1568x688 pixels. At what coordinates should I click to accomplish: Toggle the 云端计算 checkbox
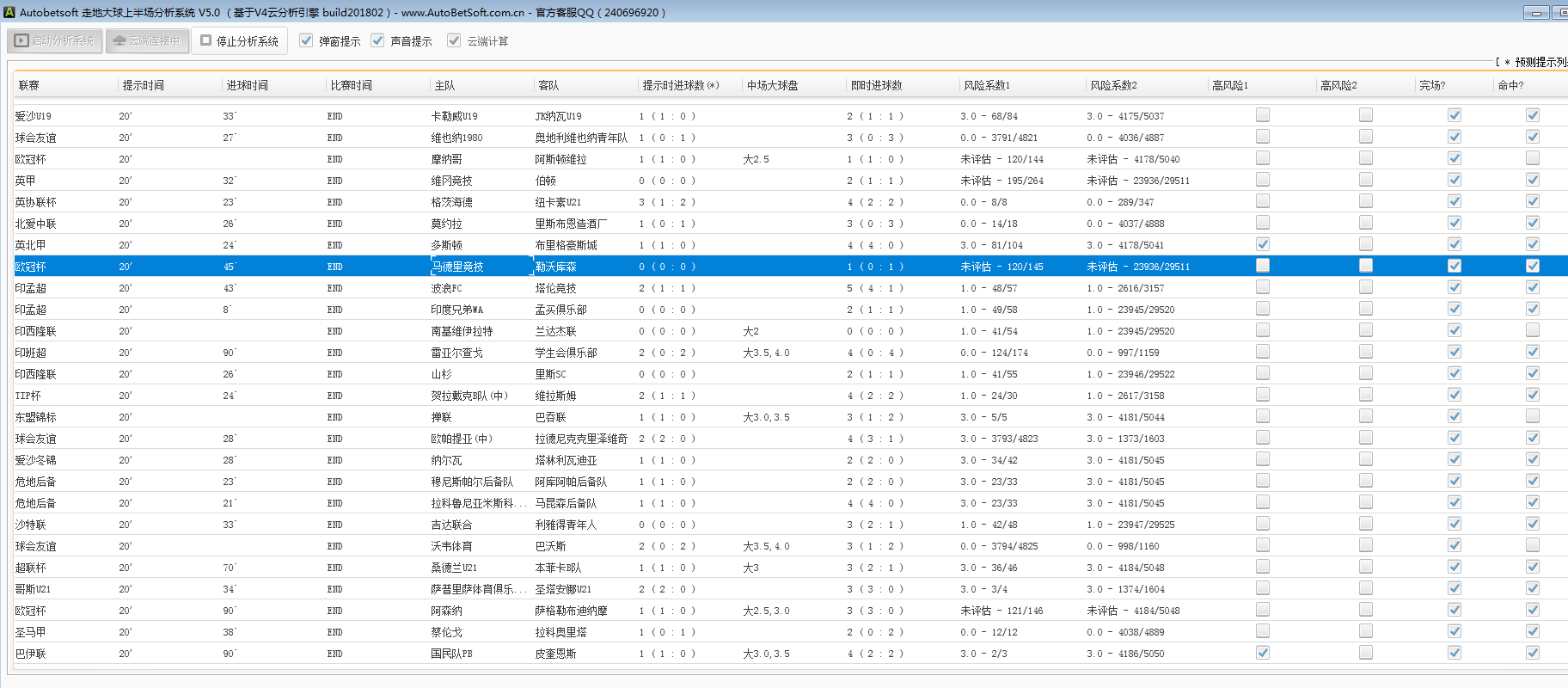click(454, 40)
